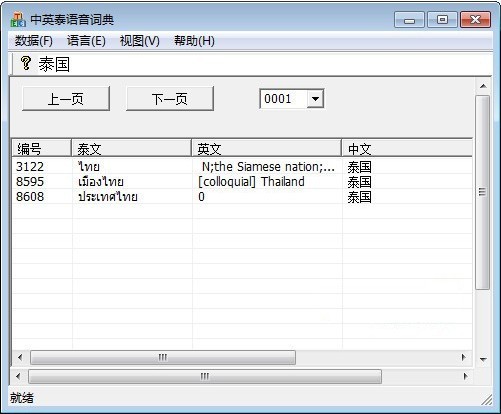Open the 帮助(H) menu
Image resolution: width=501 pixels, height=414 pixels.
coord(194,41)
